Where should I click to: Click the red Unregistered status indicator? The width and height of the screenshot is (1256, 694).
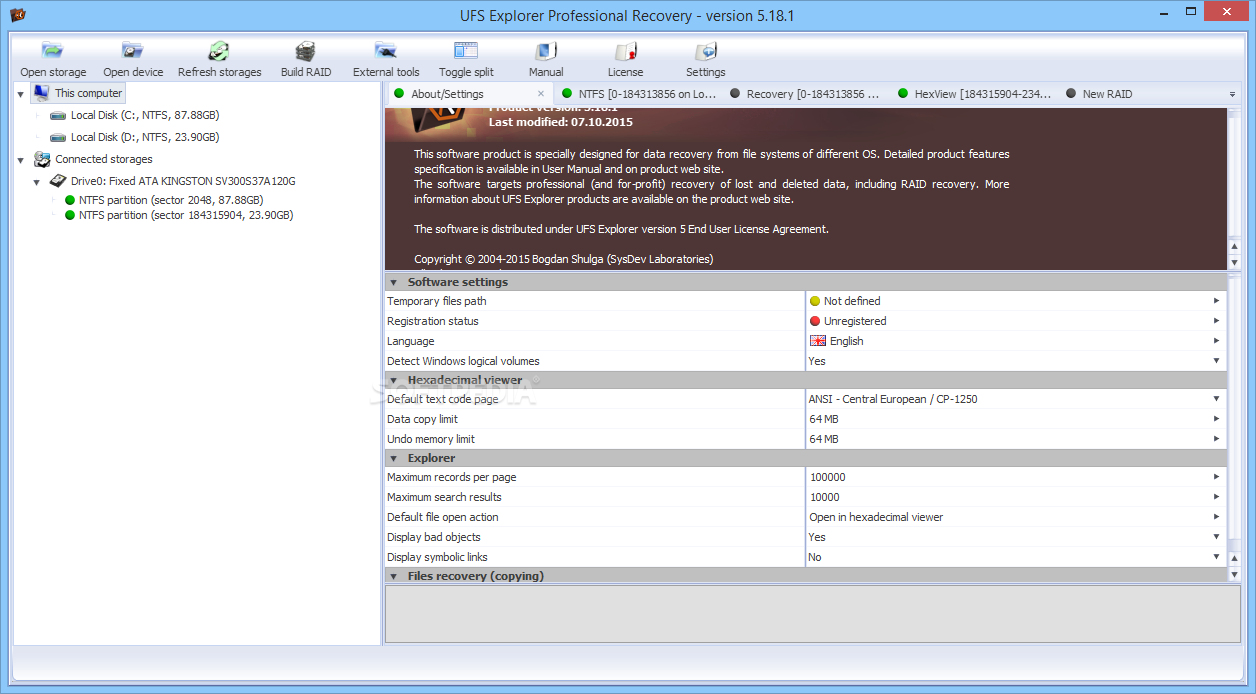tap(815, 321)
